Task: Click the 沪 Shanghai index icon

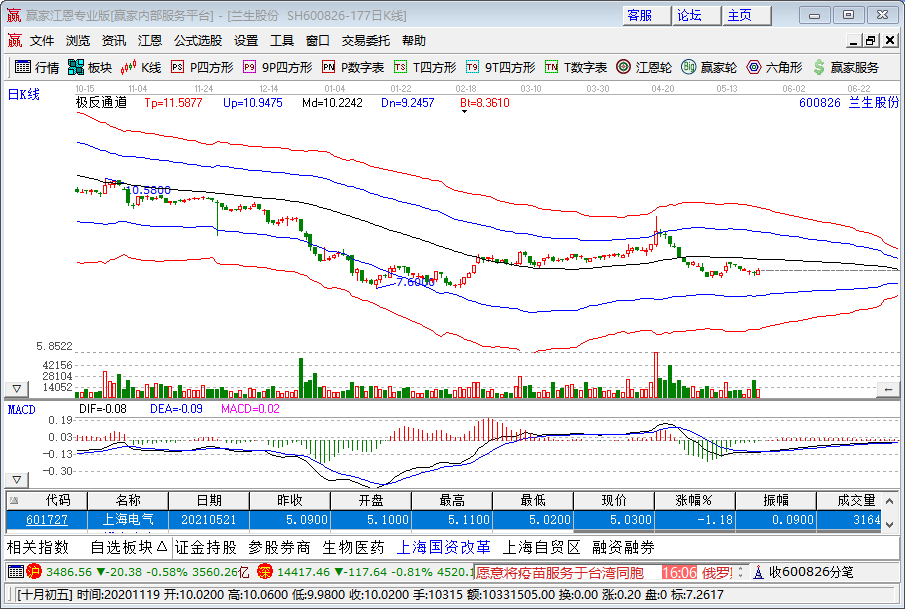Action: point(34,572)
